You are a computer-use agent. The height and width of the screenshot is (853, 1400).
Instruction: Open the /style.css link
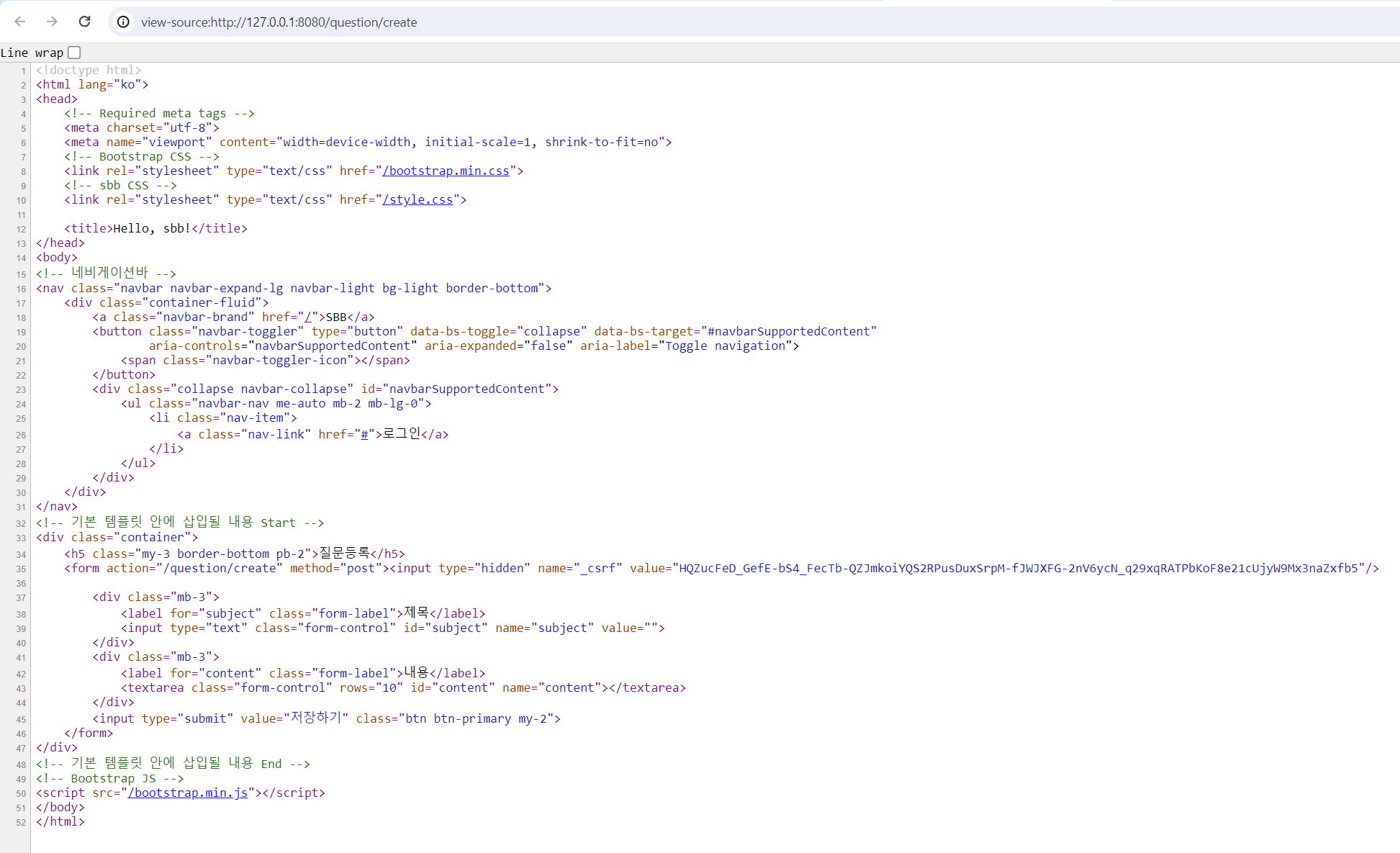[x=417, y=199]
